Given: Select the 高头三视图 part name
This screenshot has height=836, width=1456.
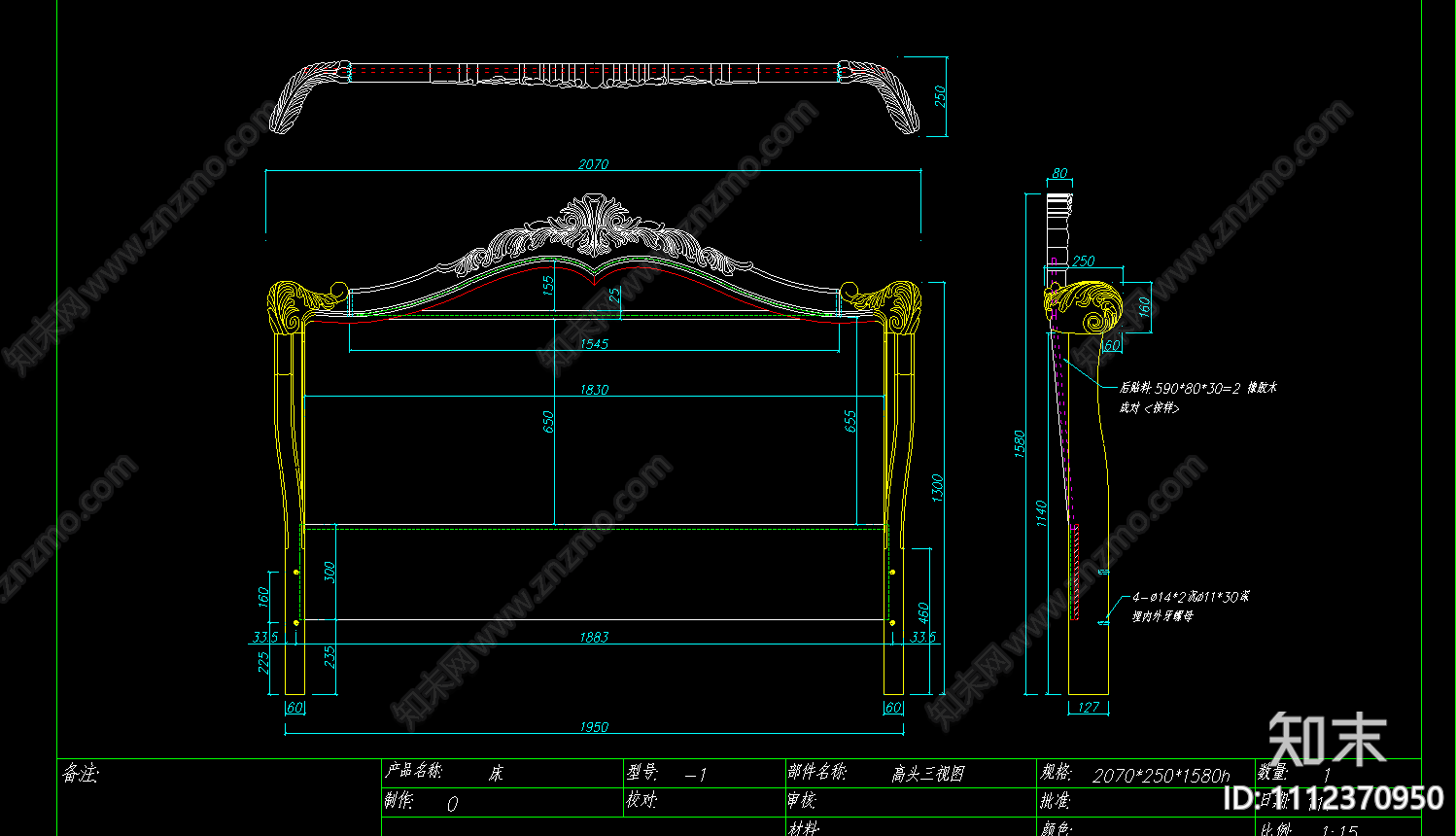Looking at the screenshot, I should (928, 774).
